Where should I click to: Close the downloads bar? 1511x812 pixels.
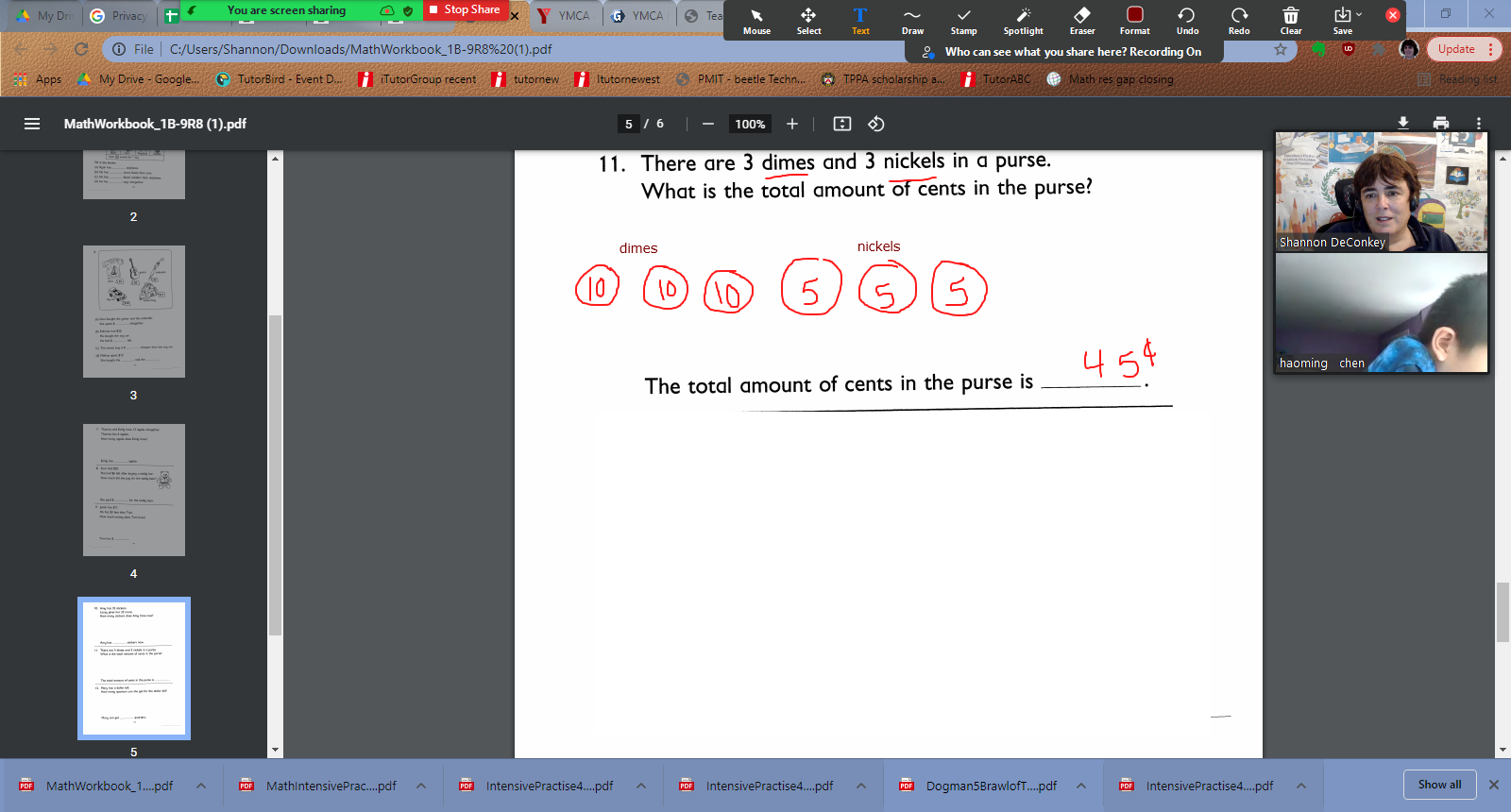(1494, 785)
